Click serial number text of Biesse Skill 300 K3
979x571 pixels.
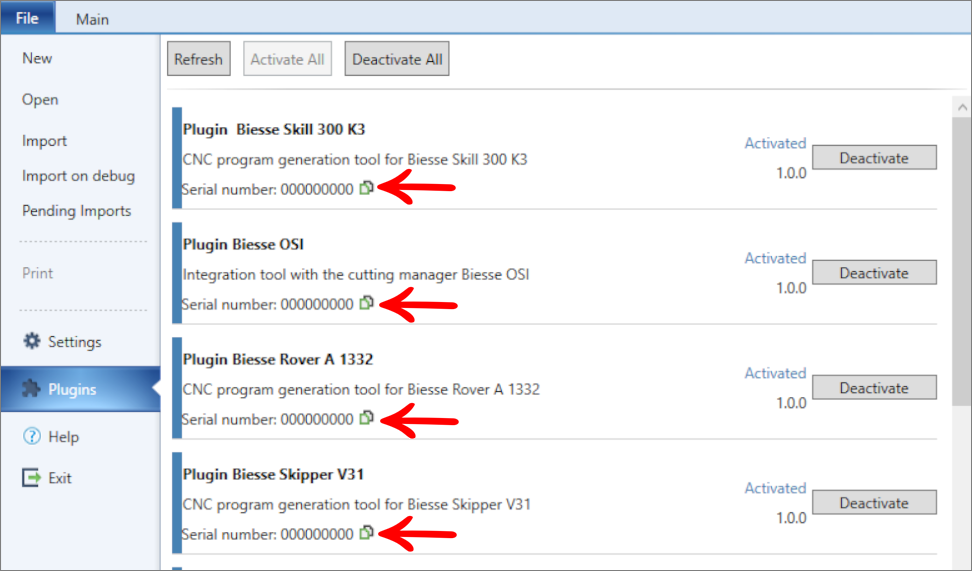(x=267, y=189)
